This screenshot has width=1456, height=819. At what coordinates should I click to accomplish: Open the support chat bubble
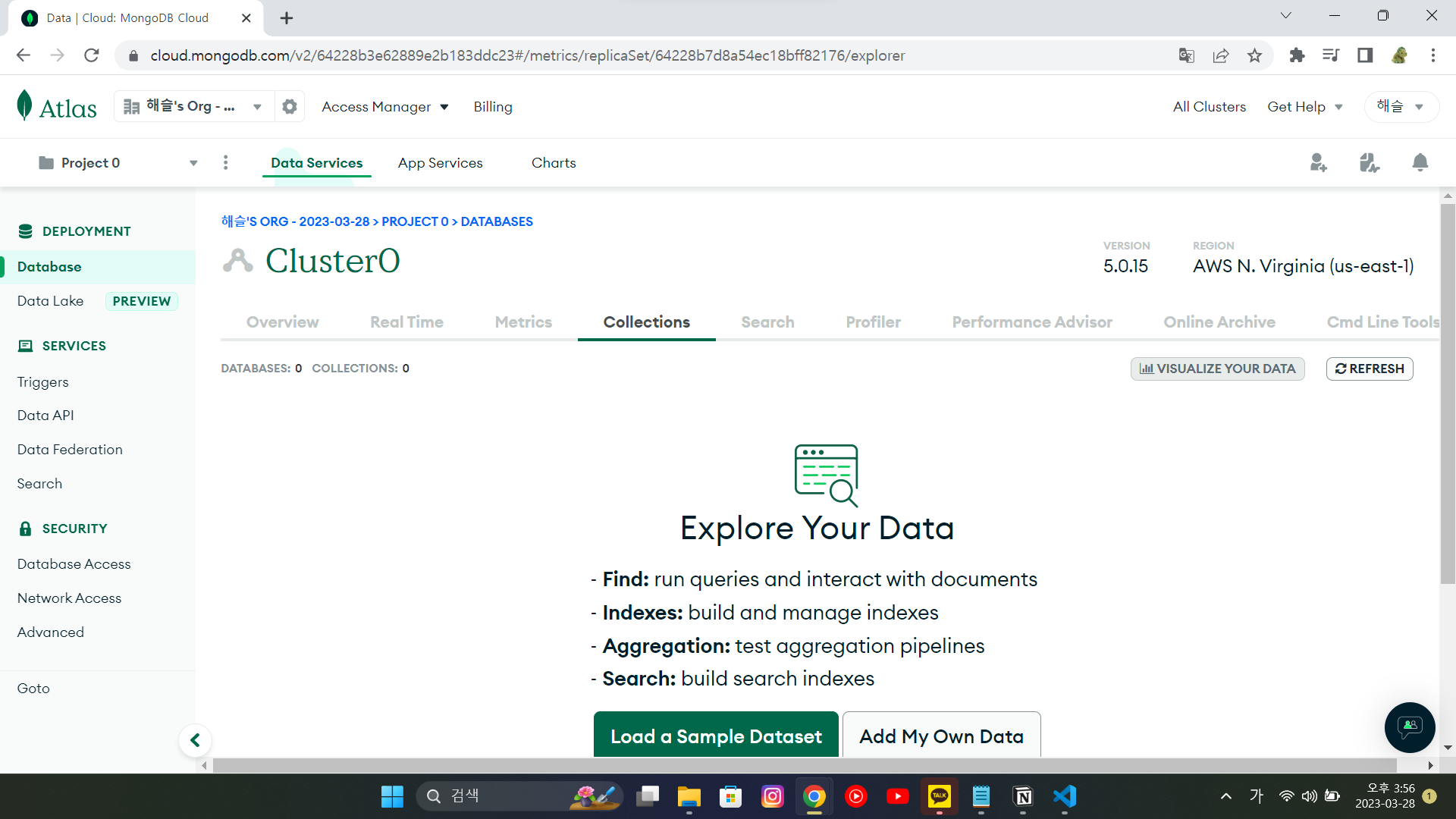click(x=1410, y=727)
